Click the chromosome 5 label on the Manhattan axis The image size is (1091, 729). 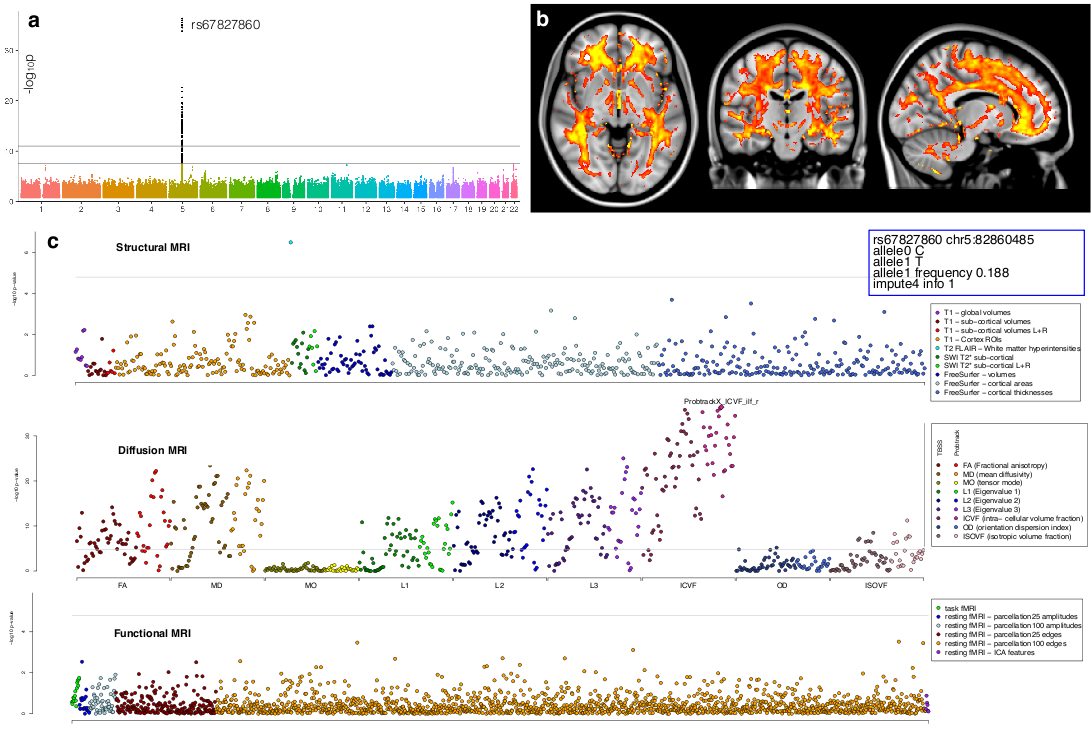coord(182,211)
